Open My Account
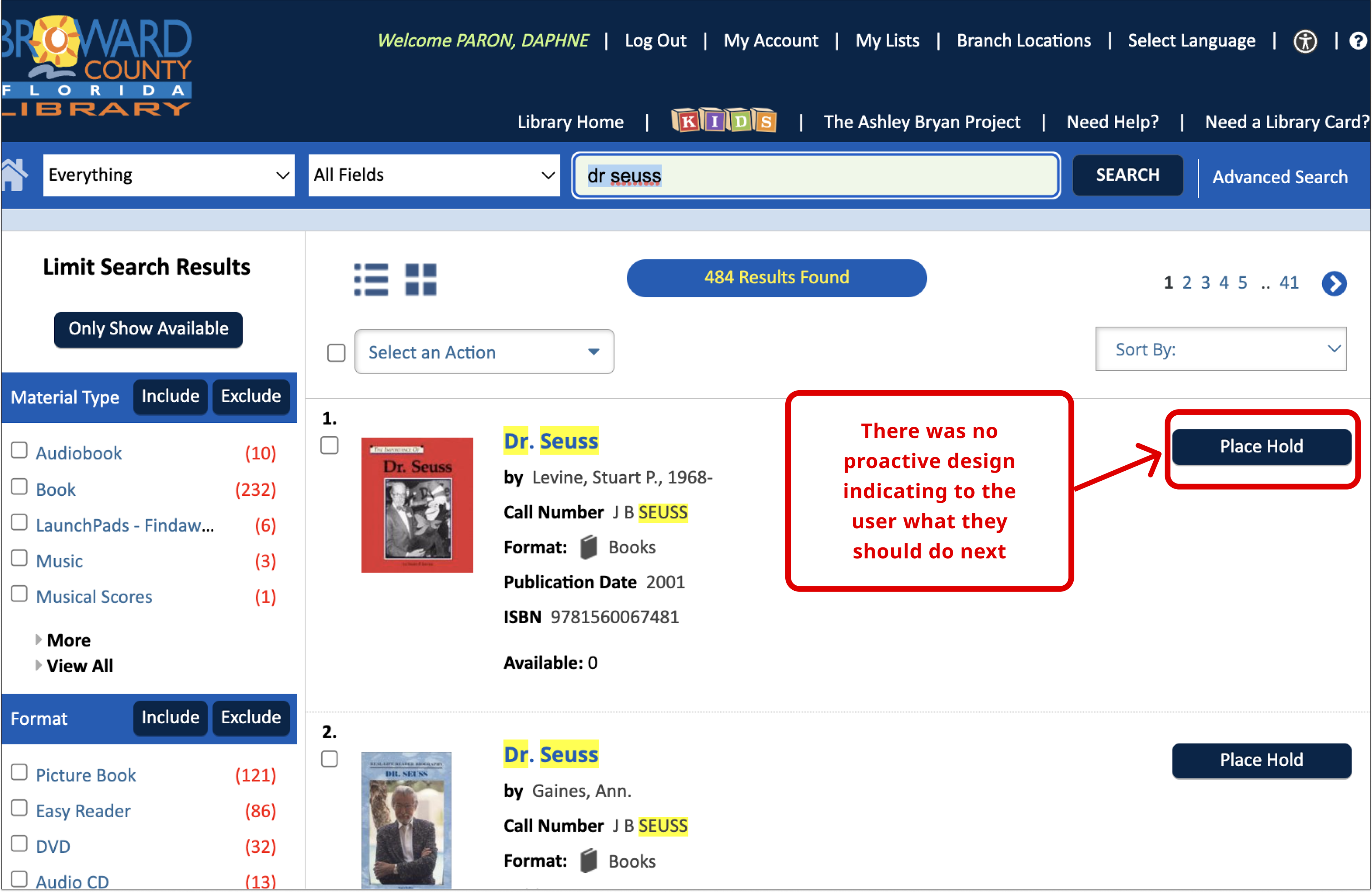This screenshot has height=892, width=1372. 771,41
